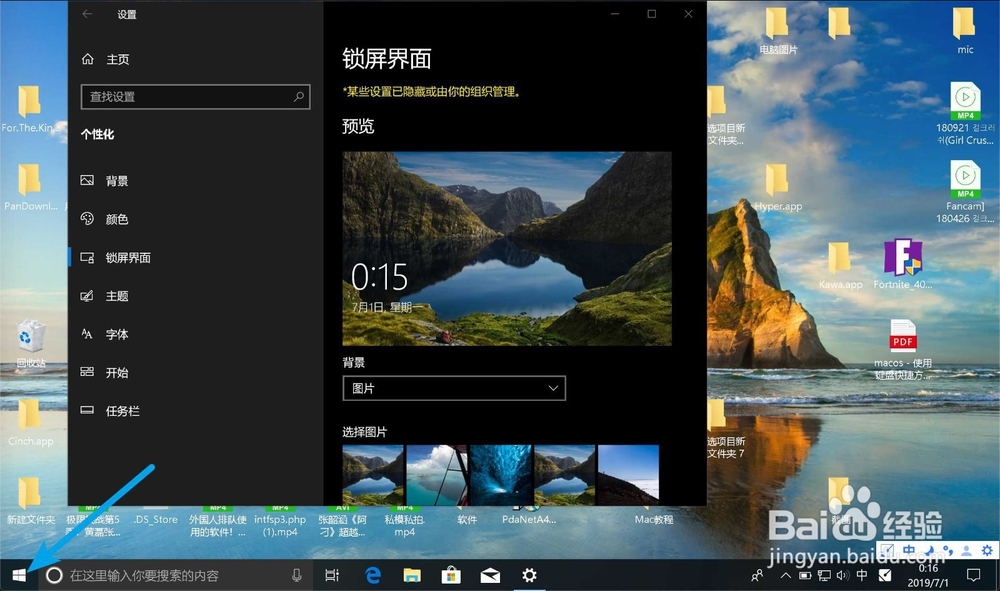1000x591 pixels.
Task: Open the 开始 menu settings
Action: pyautogui.click(x=116, y=372)
